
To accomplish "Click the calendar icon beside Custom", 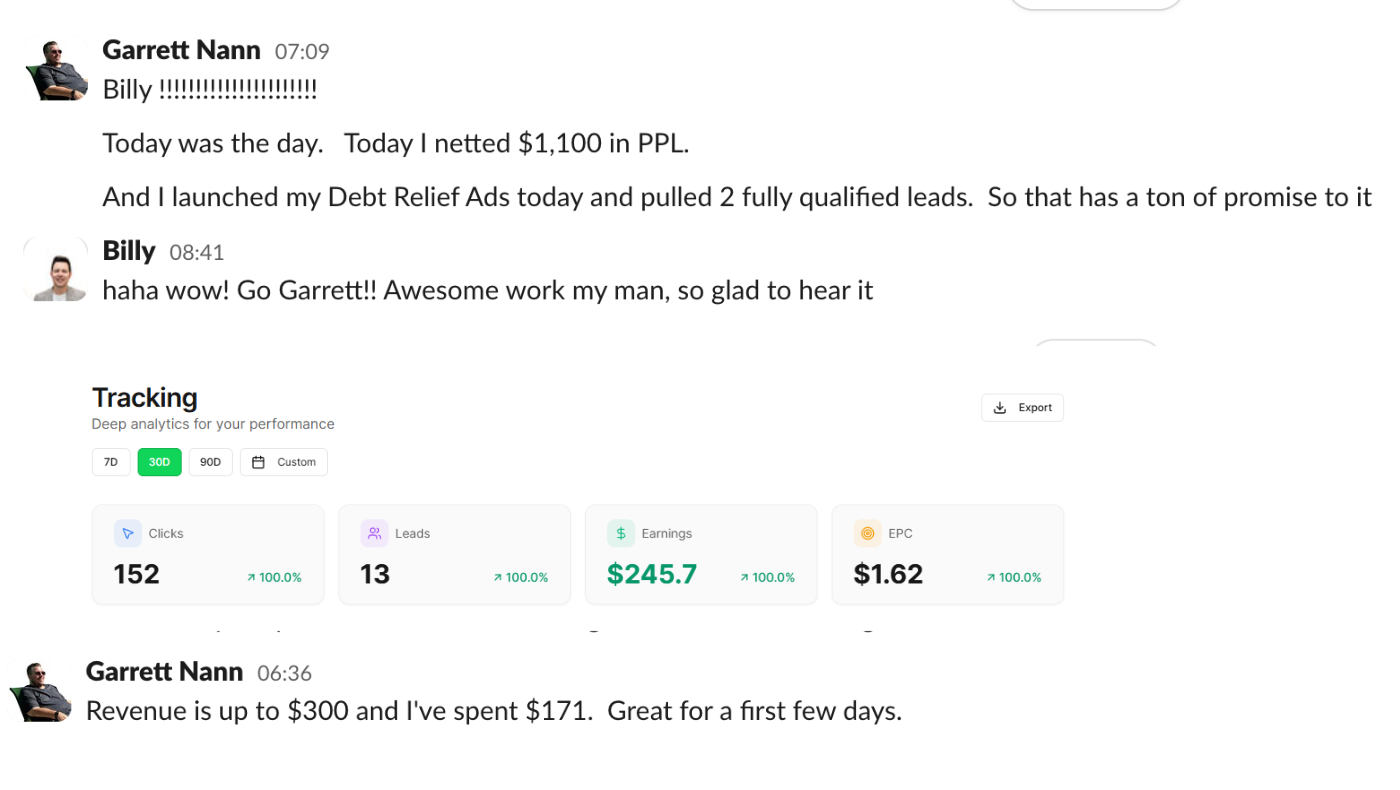I will pos(258,462).
